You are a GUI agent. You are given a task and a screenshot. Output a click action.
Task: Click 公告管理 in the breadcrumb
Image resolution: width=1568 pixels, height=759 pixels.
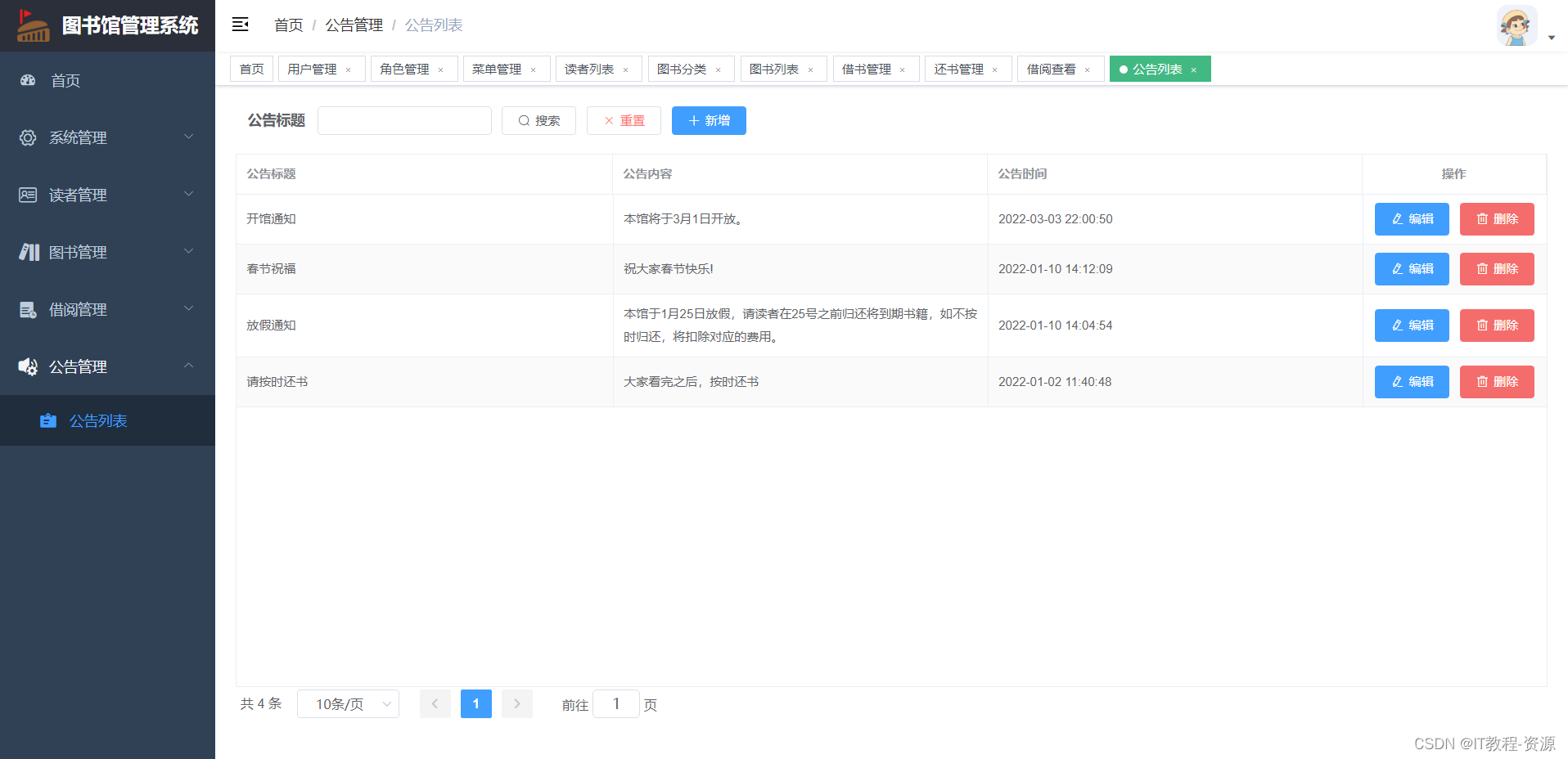[x=354, y=25]
